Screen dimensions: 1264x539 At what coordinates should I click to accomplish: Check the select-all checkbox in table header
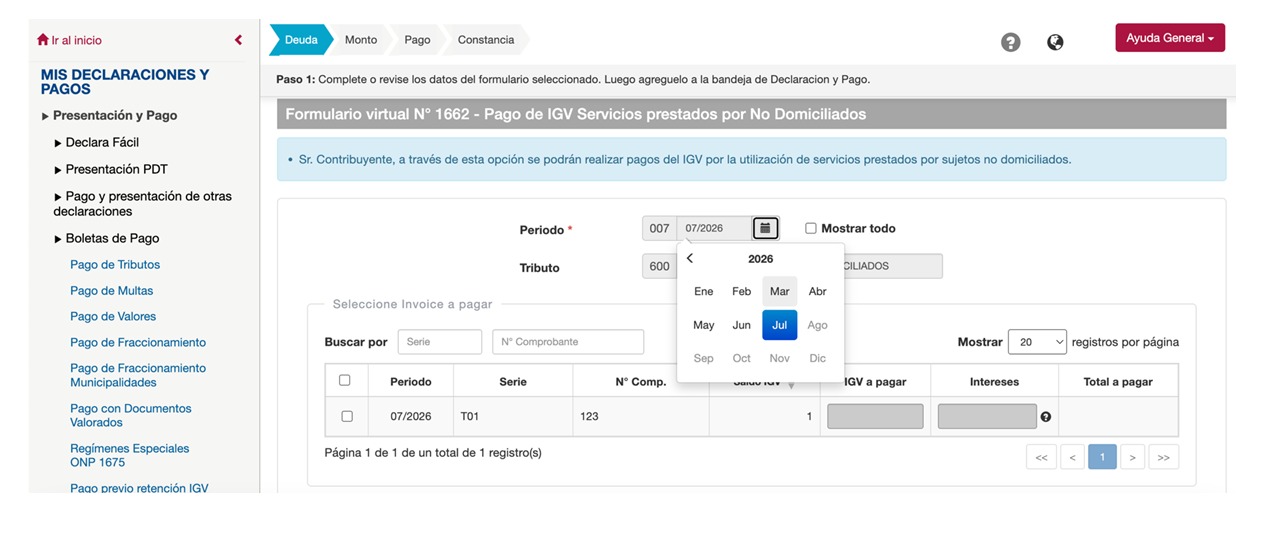tap(345, 380)
